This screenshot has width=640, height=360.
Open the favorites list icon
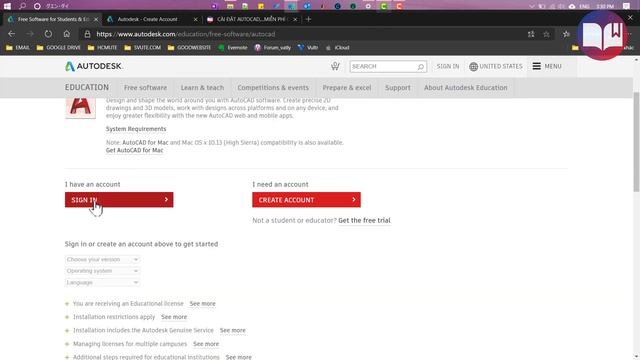[x=566, y=34]
